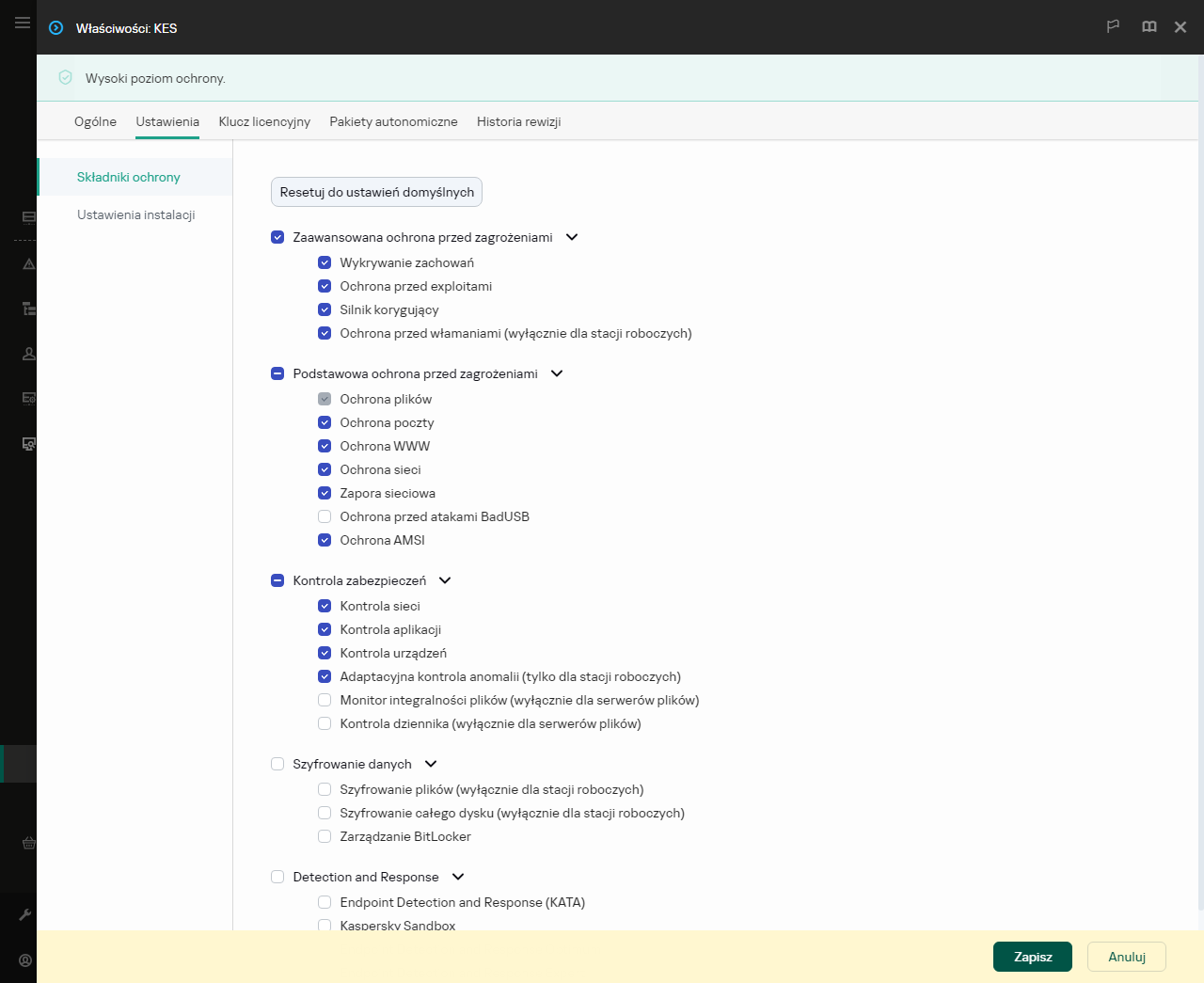Open the hamburger main menu

click(22, 23)
